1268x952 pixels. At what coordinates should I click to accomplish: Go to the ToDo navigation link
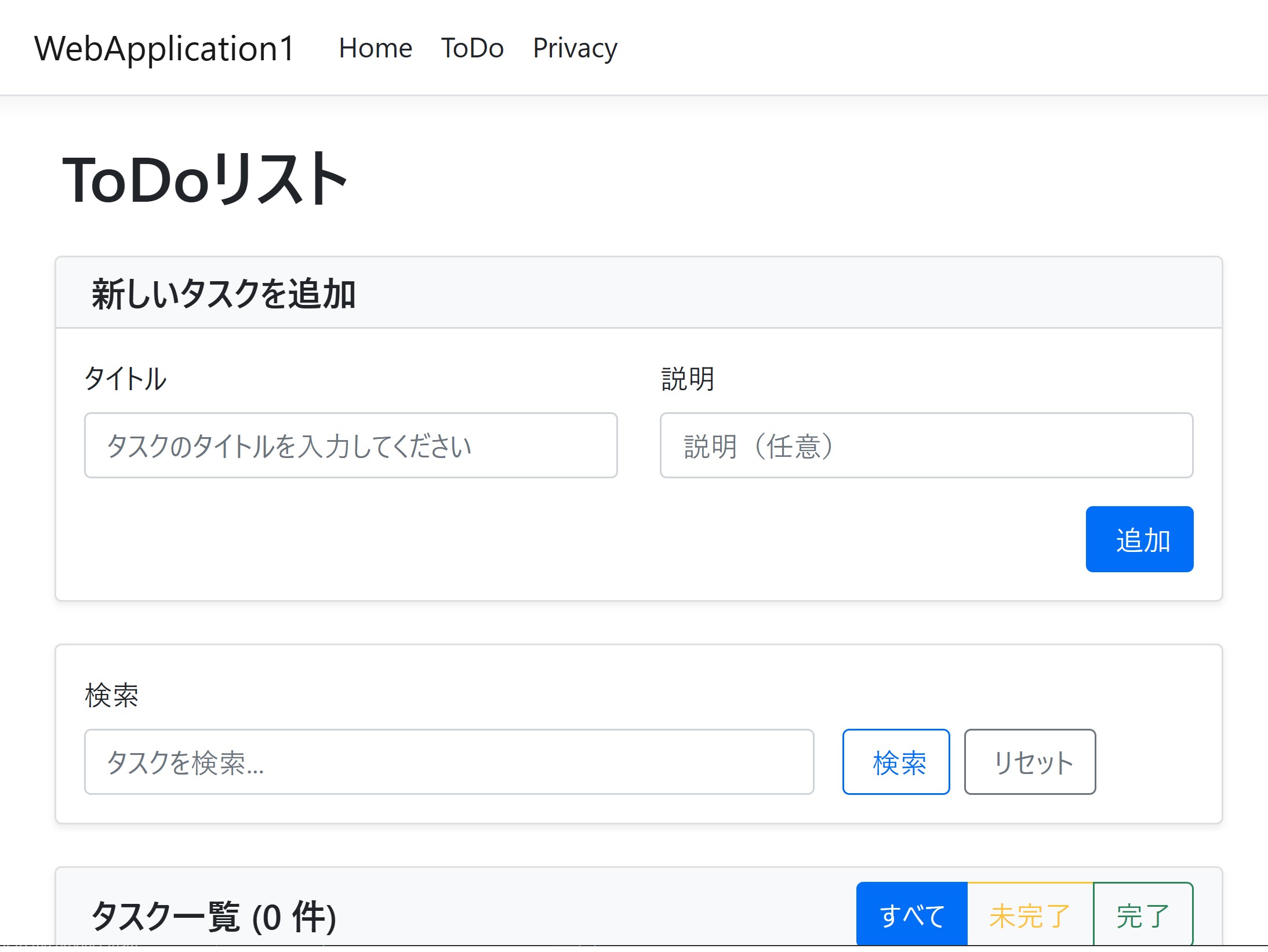(x=472, y=48)
